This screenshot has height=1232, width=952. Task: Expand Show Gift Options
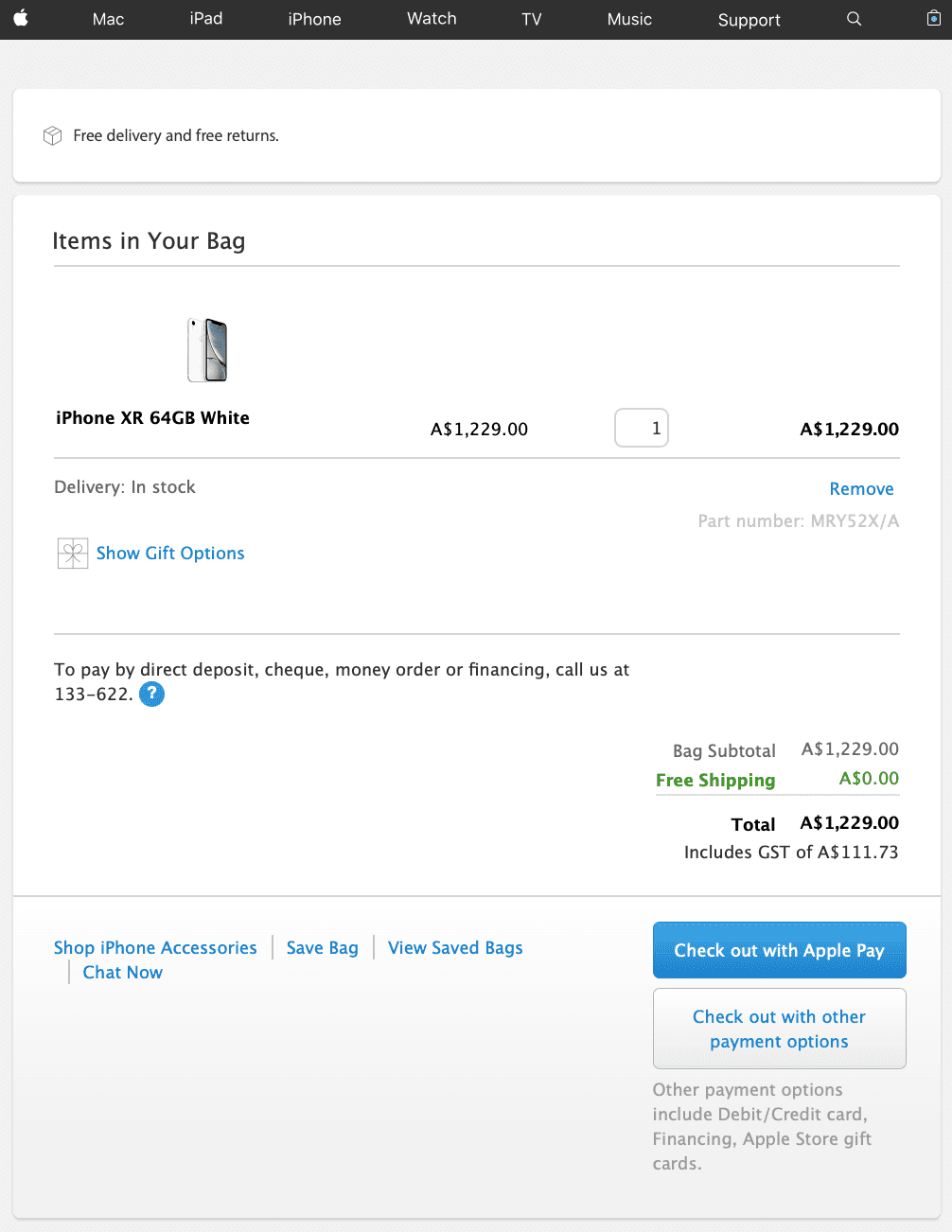[x=170, y=554]
